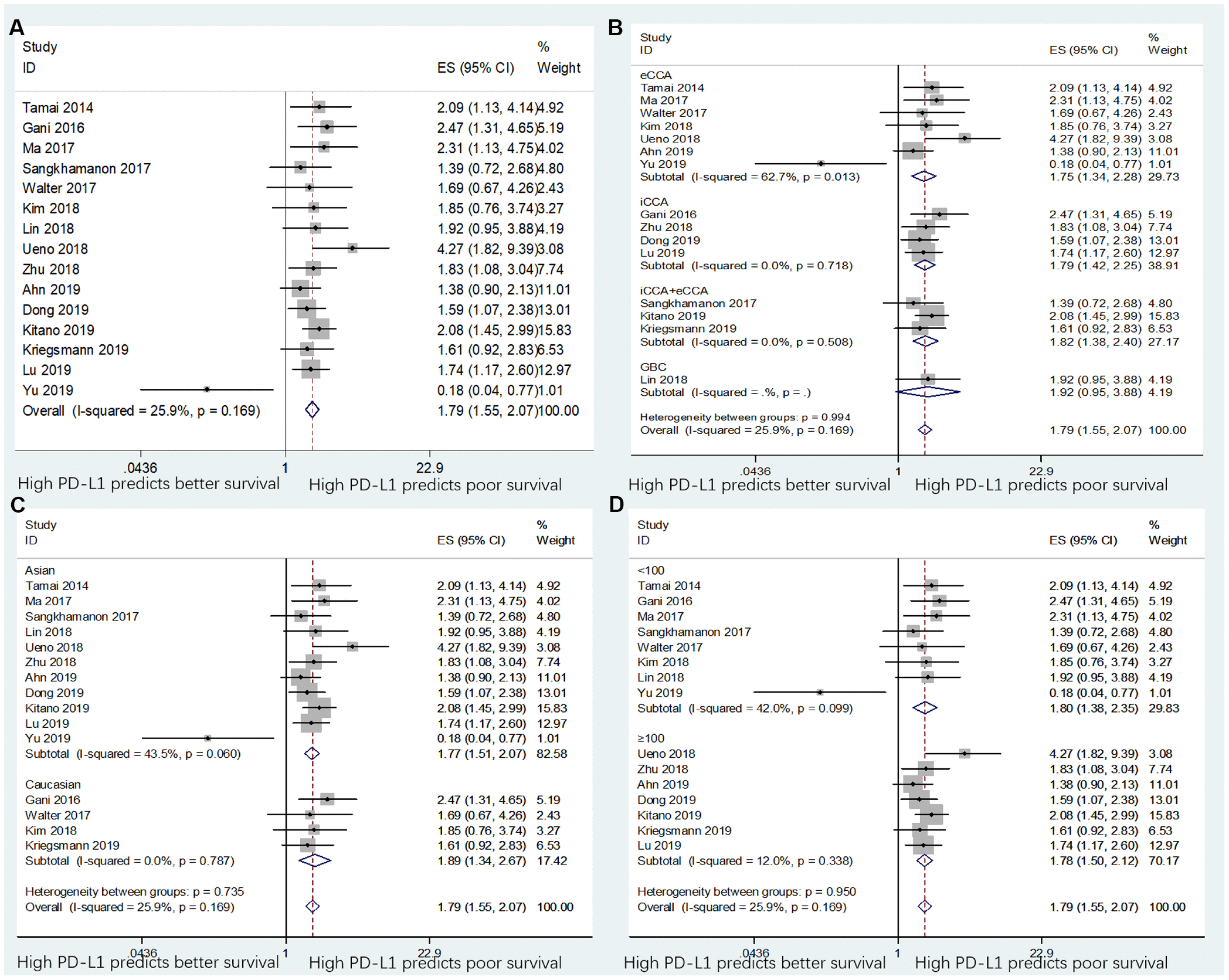Click 'Kitano 2019' study name in panel B
This screenshot has height=980, width=1229.
673,316
